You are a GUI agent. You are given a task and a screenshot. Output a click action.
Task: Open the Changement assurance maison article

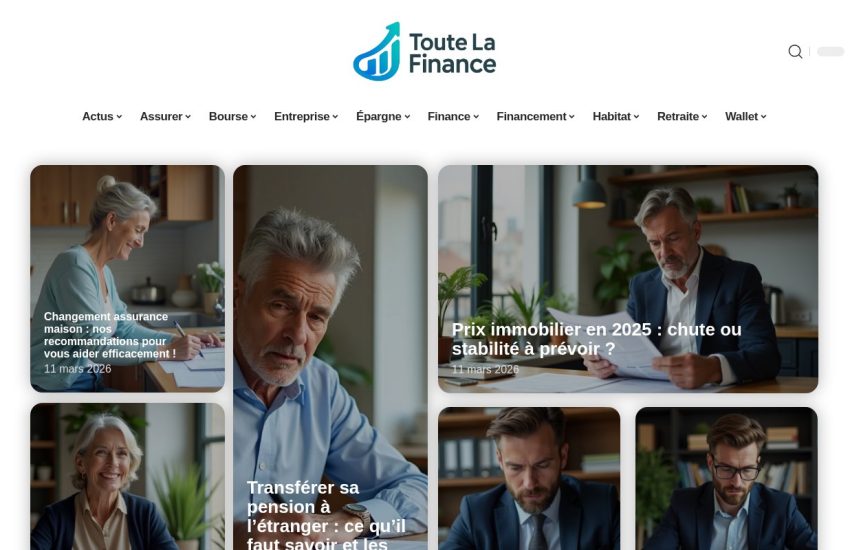click(110, 335)
